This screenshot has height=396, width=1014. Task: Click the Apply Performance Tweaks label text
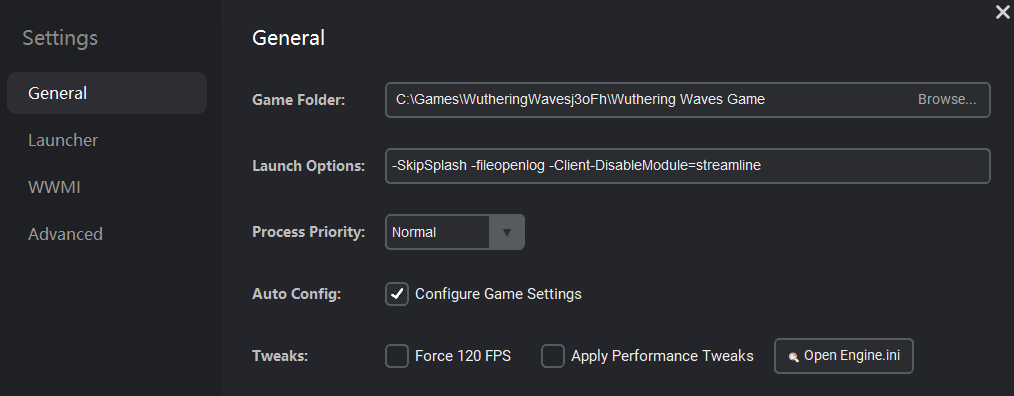(662, 356)
